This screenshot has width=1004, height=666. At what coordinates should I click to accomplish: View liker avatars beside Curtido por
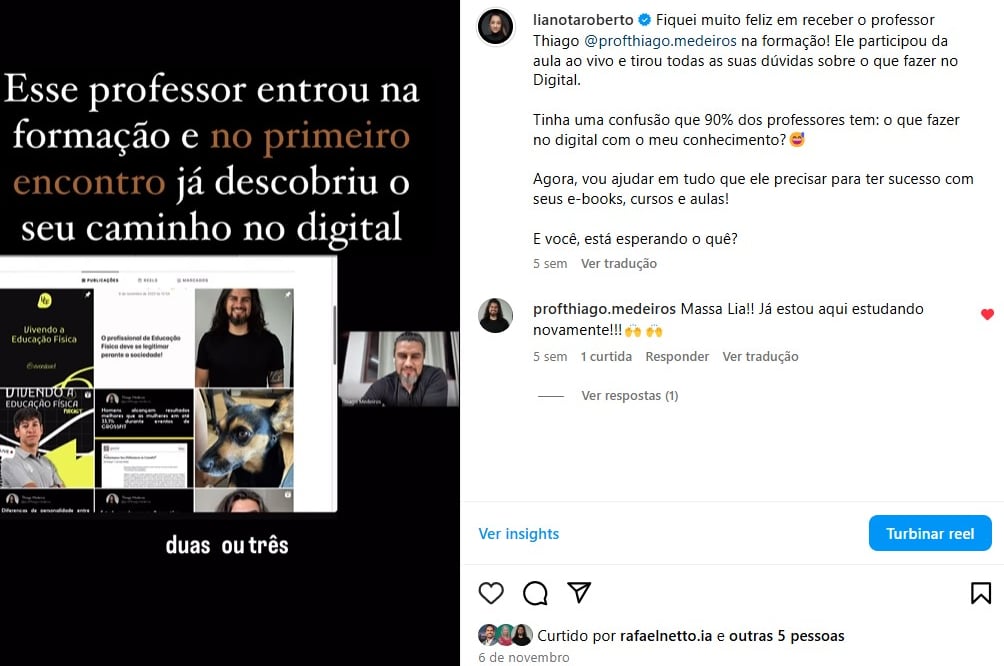click(x=505, y=635)
